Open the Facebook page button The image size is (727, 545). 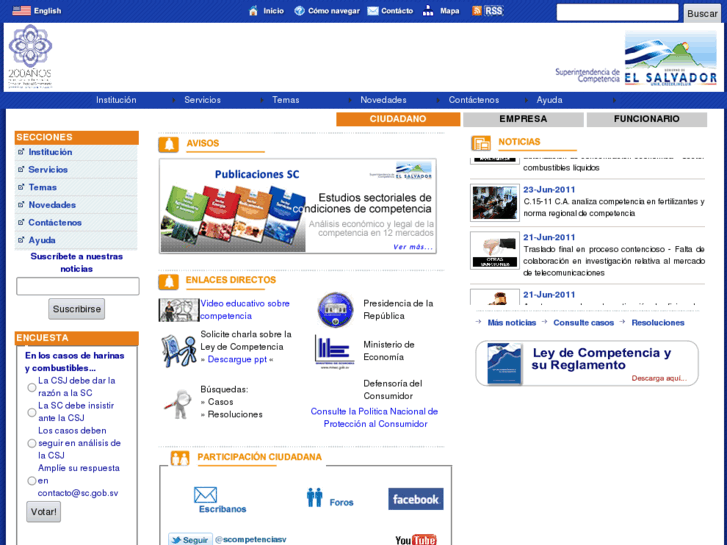pyautogui.click(x=415, y=499)
